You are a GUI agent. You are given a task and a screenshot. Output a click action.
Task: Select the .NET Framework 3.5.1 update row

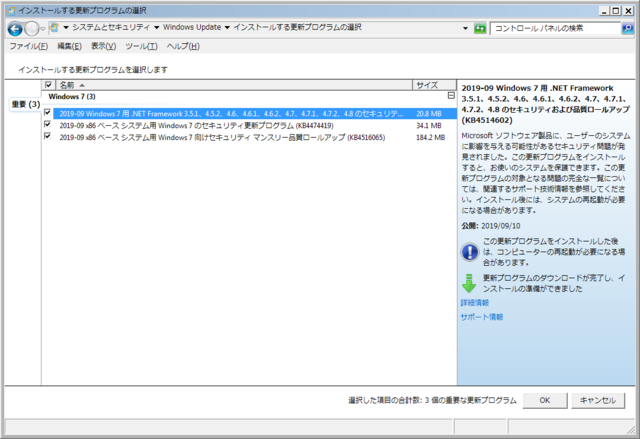(x=255, y=113)
